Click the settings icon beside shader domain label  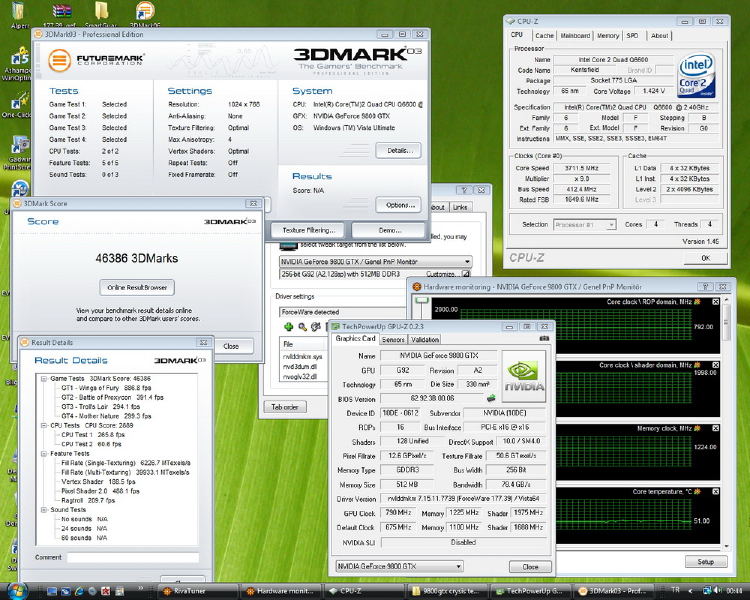(697, 365)
